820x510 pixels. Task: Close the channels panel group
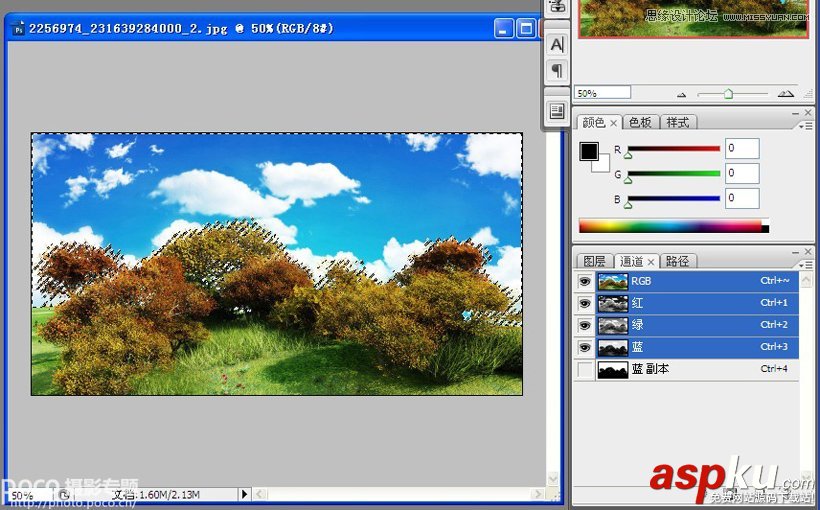pos(808,252)
